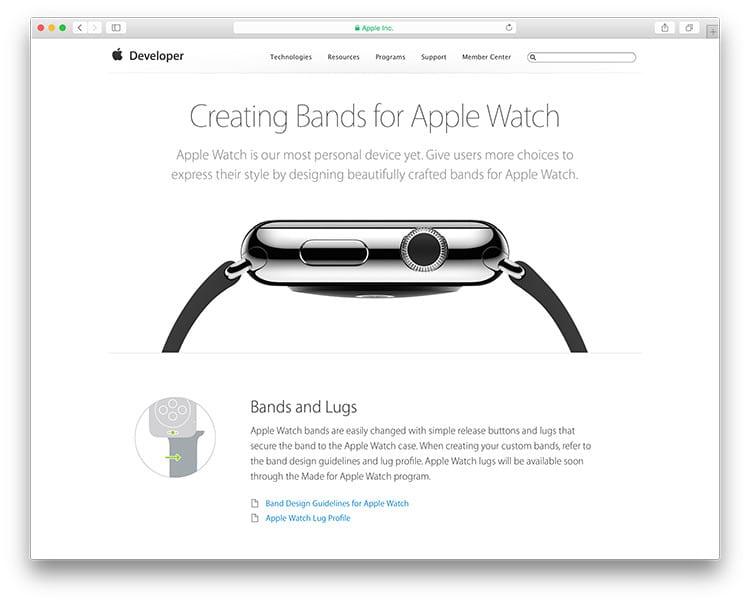
Task: Click the Apple Inc. address bar
Action: (374, 28)
